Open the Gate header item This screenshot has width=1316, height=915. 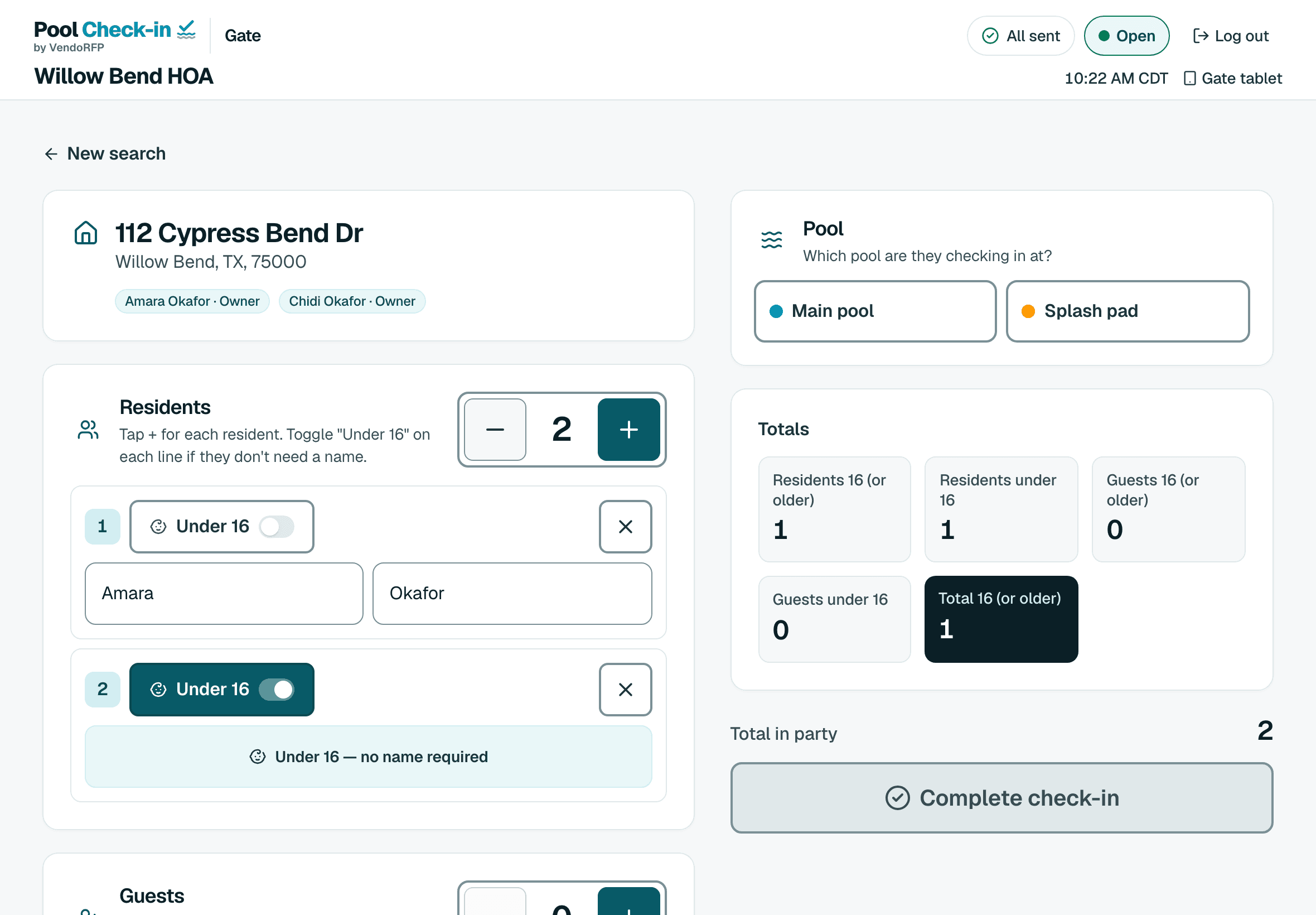(243, 36)
